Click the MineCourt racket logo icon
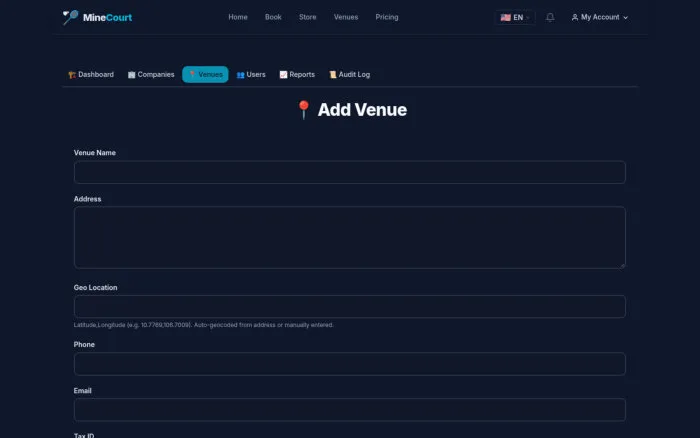The image size is (700, 438). 70,17
